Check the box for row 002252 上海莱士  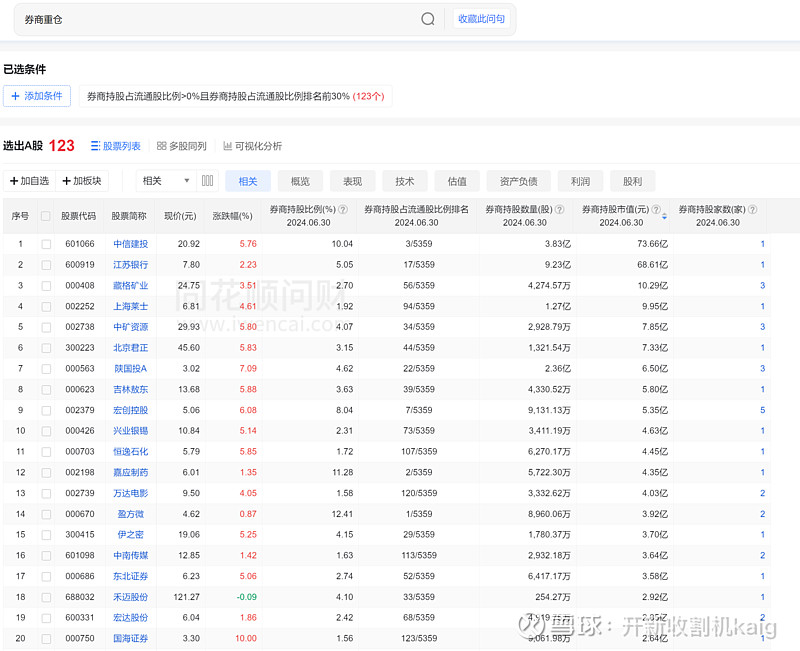coord(46,307)
